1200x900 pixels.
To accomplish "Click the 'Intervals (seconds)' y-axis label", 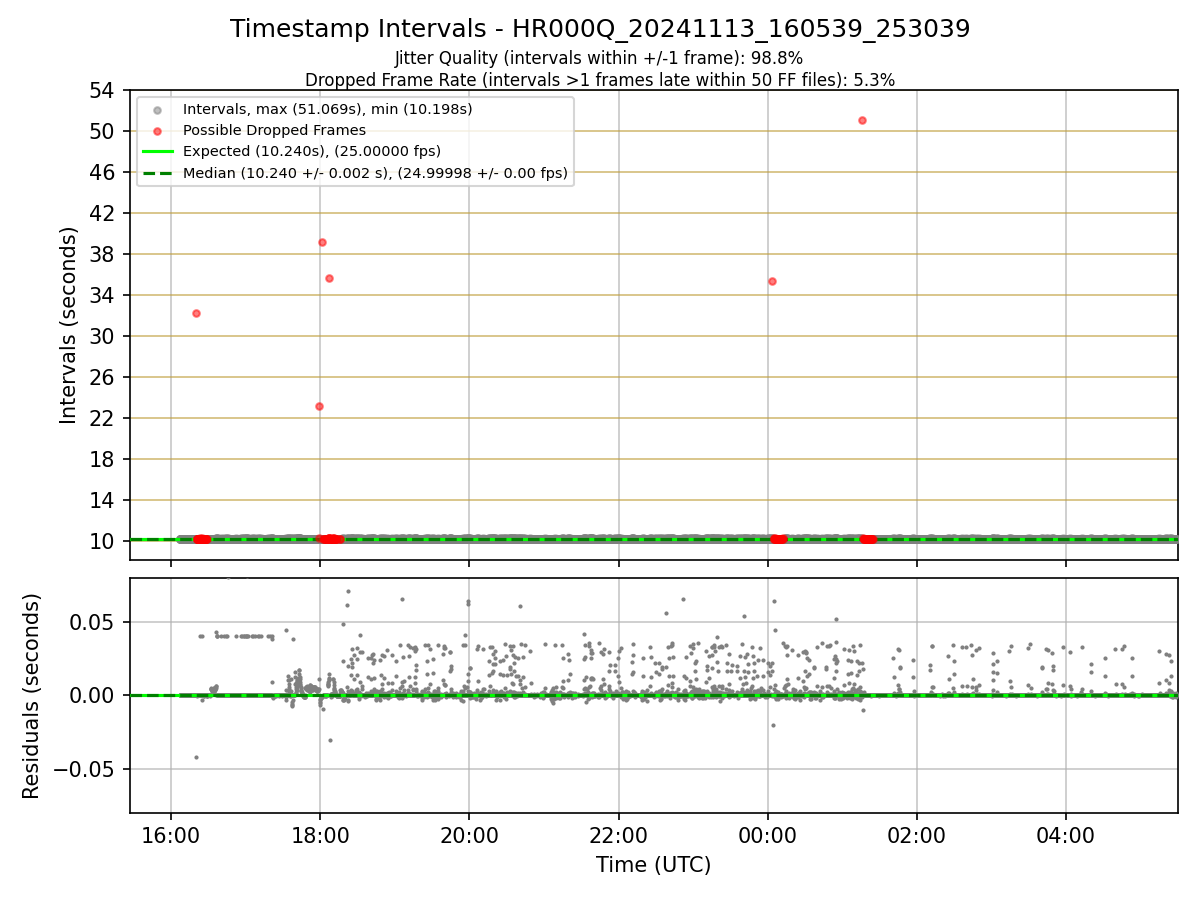I will click(68, 325).
